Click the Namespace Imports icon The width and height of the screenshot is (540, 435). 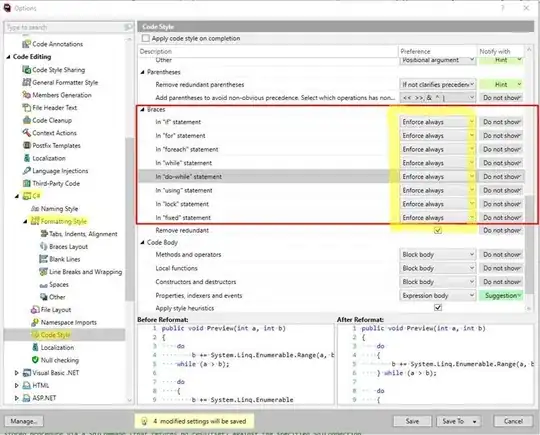[35, 322]
